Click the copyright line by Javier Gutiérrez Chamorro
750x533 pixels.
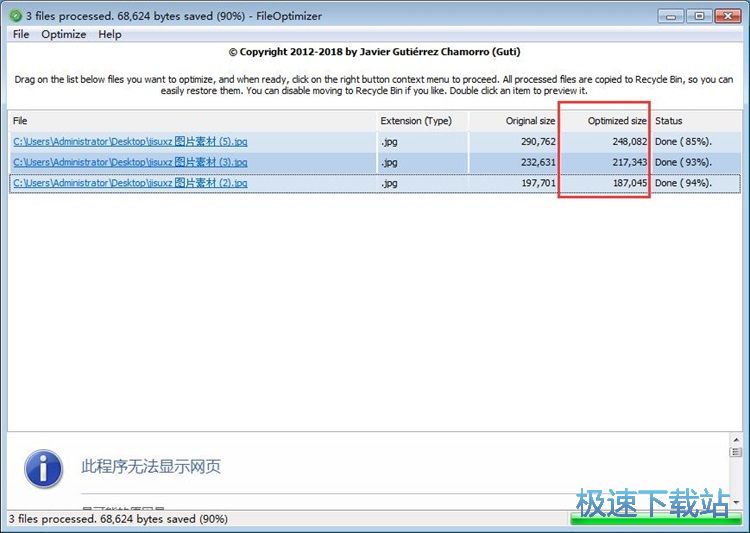click(375, 52)
